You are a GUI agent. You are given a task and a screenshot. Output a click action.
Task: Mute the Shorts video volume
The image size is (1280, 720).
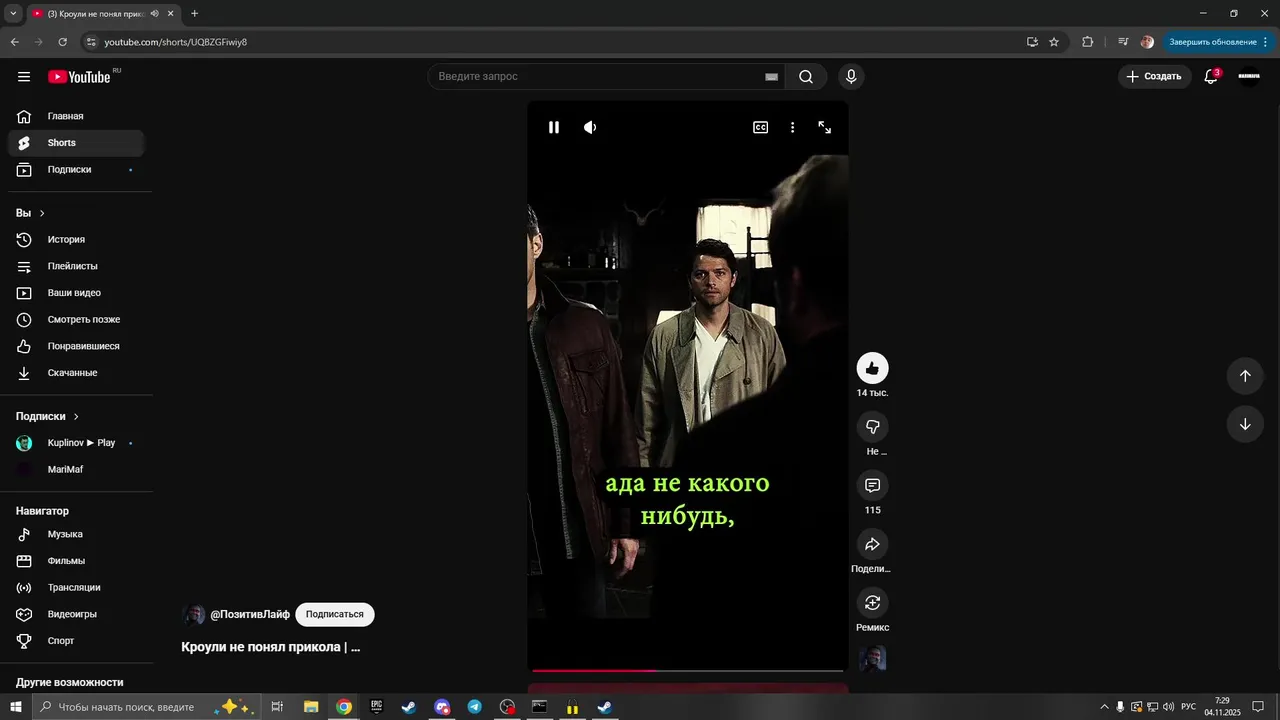click(590, 127)
